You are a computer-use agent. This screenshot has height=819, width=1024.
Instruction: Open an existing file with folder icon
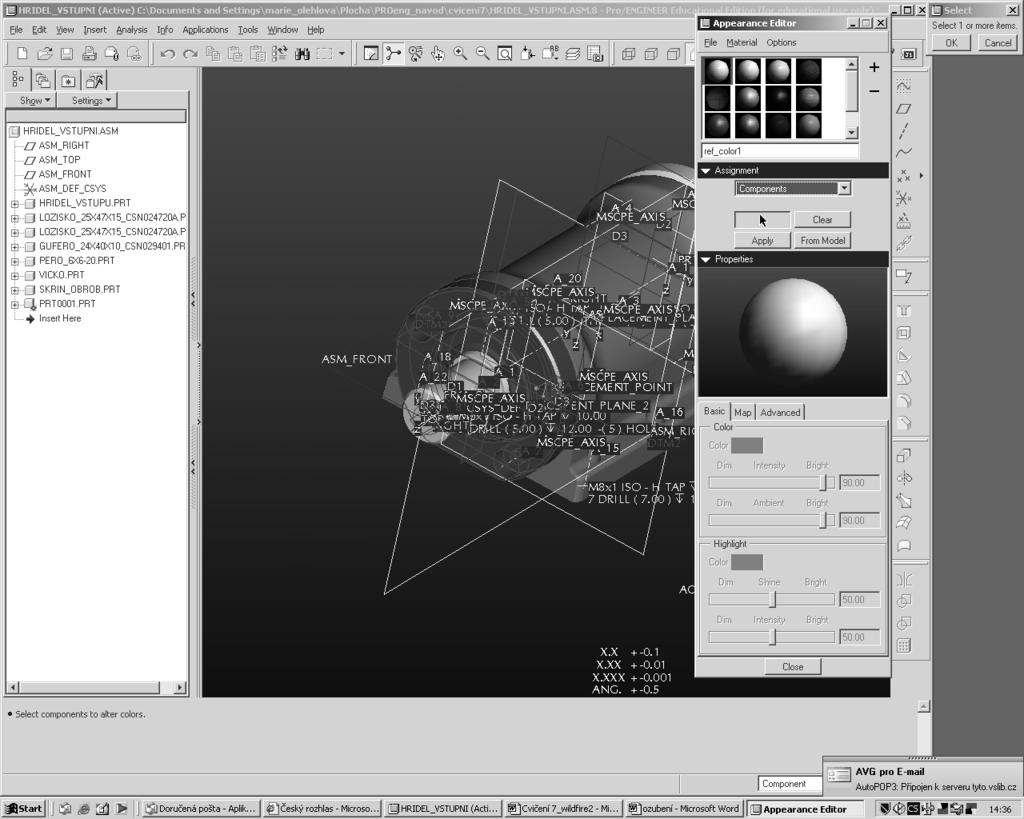point(44,54)
